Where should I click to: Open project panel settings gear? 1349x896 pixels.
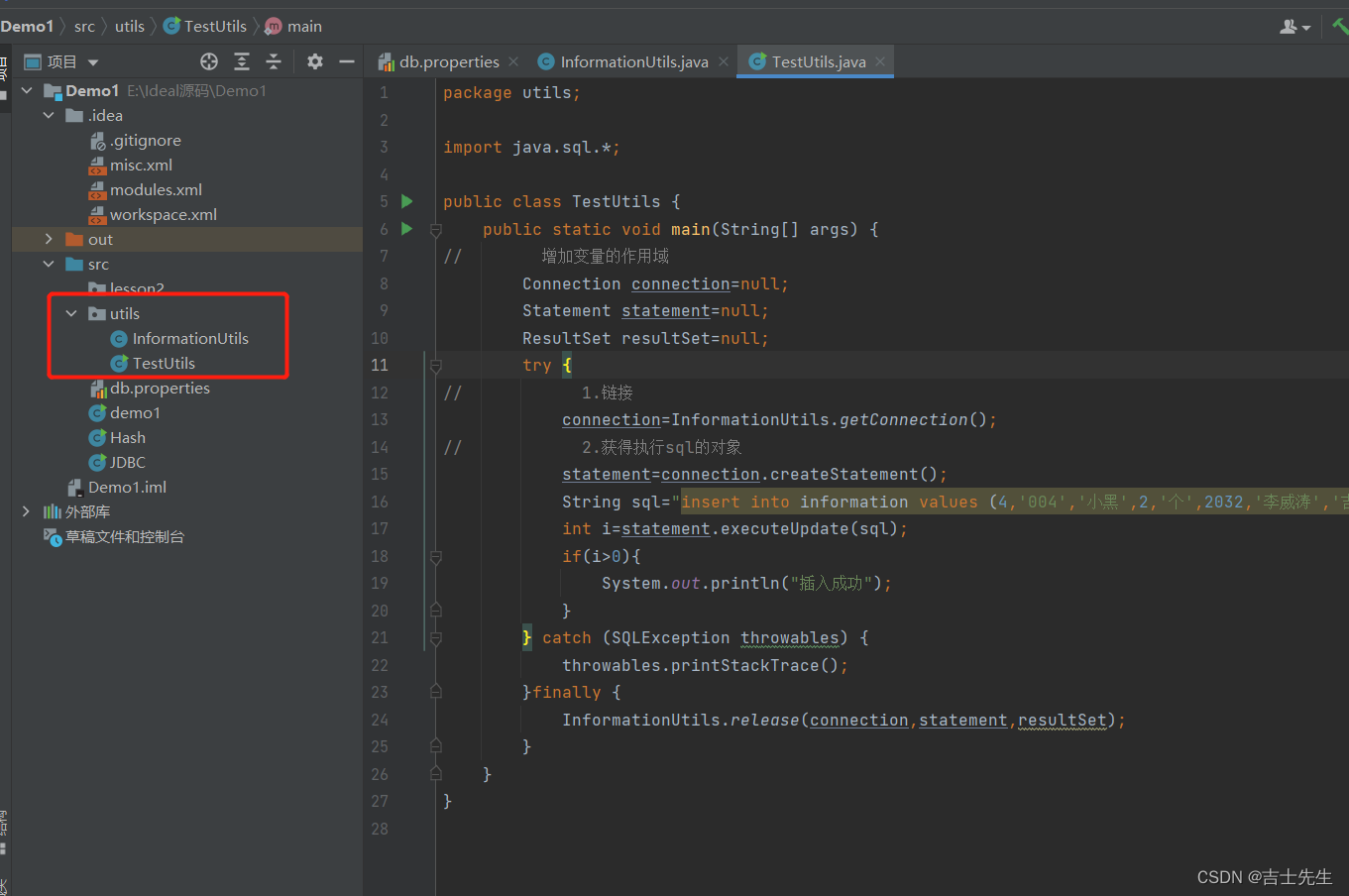point(315,61)
